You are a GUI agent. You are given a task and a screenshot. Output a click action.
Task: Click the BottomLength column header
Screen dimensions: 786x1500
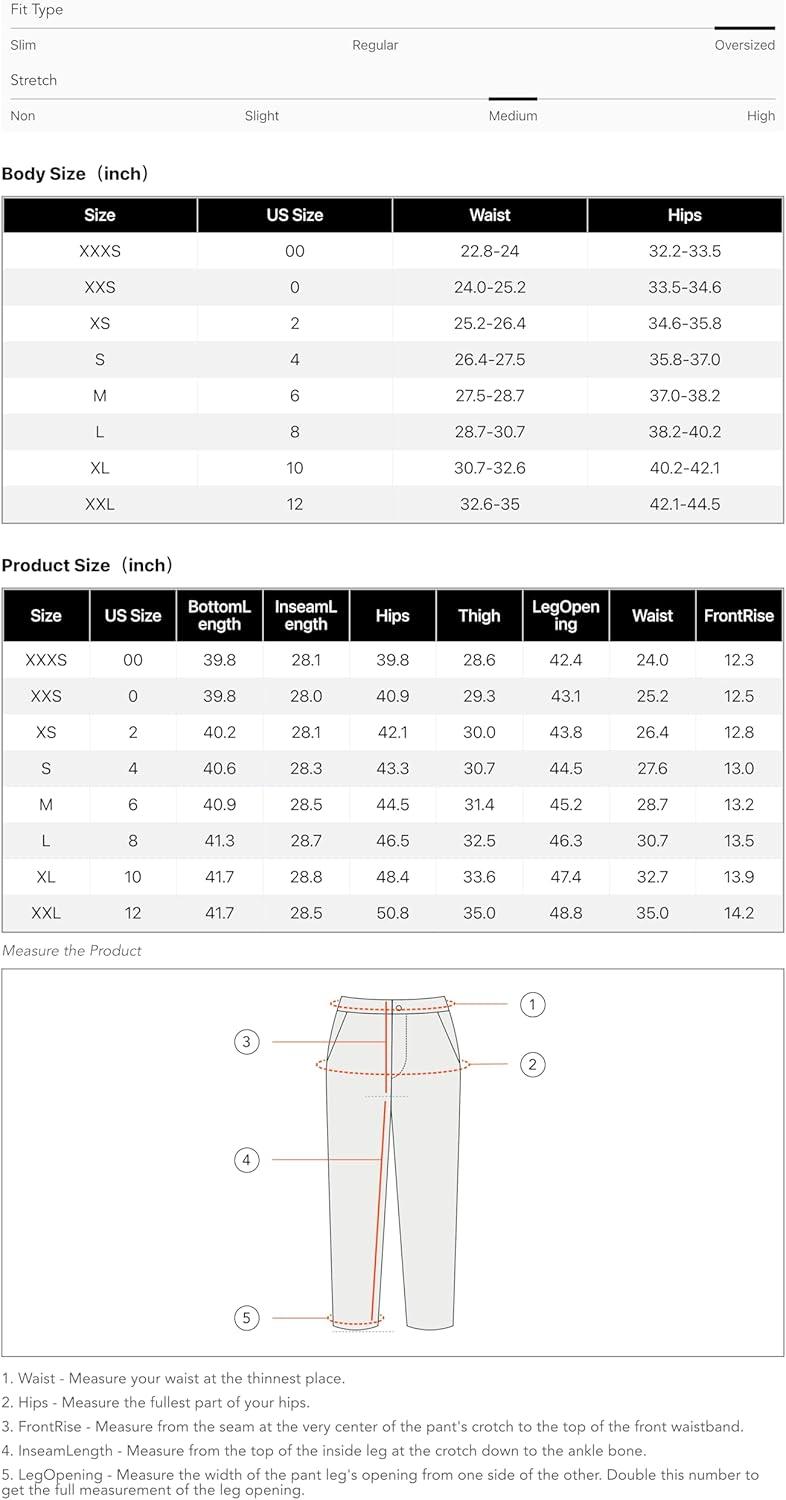(219, 616)
